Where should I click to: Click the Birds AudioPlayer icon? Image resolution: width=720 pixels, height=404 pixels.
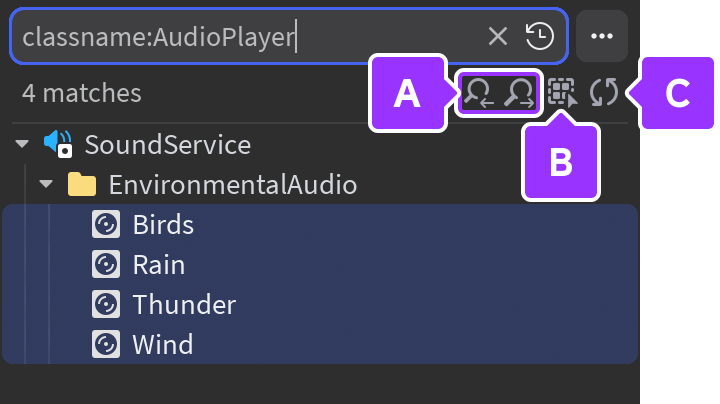(x=105, y=225)
